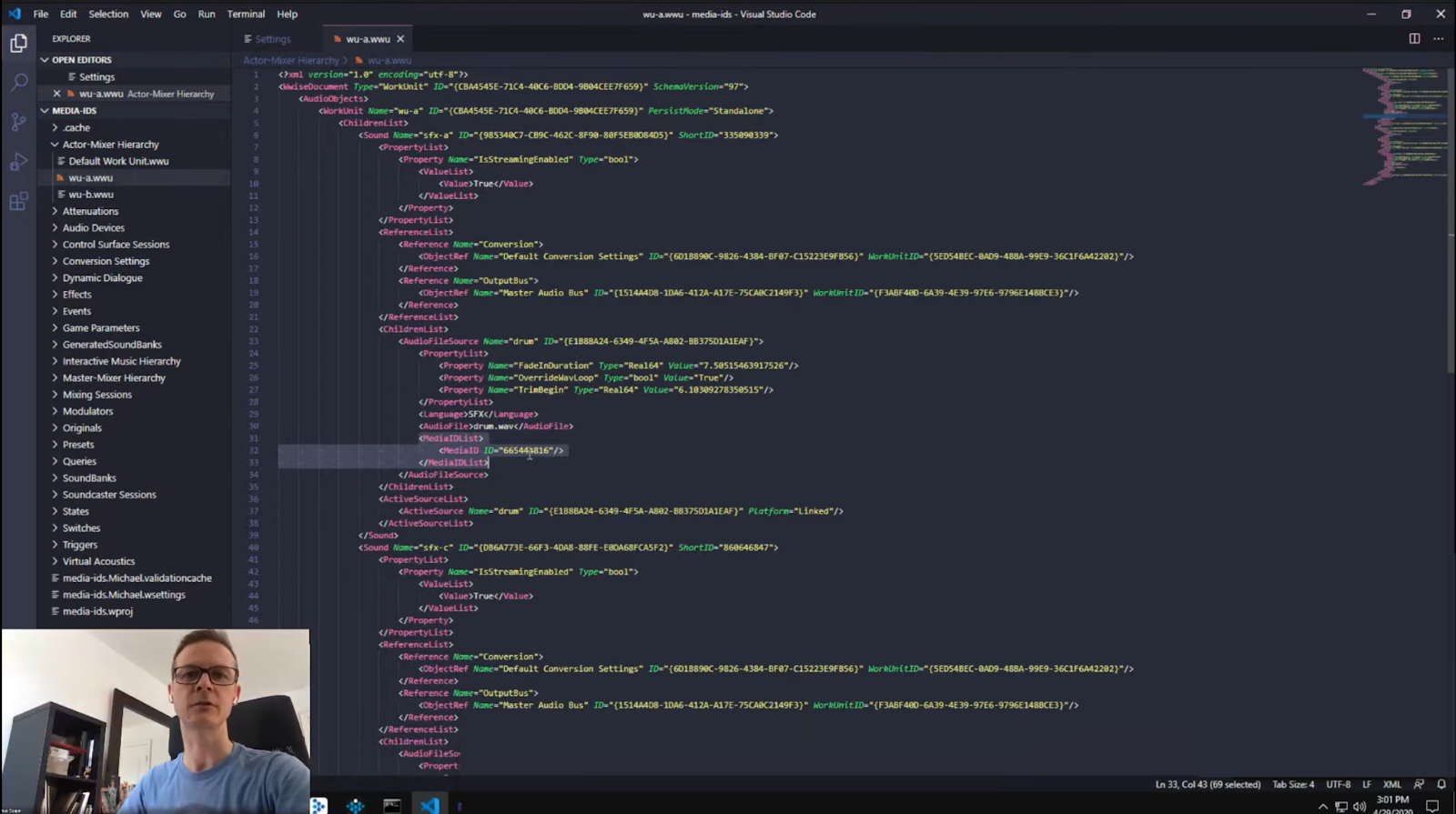Open Default Work Unit.wwu file
Screen dimensions: 1456x814
118,161
